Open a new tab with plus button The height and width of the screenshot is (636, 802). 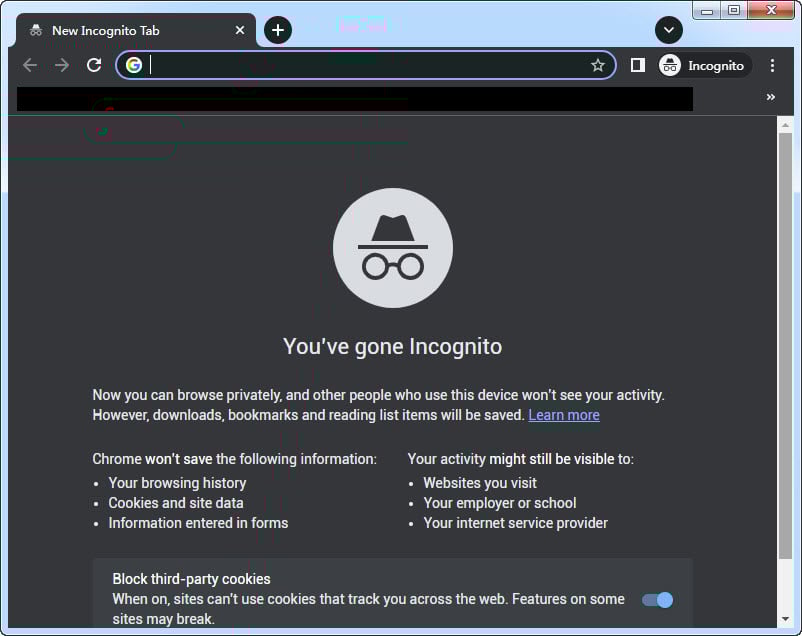coord(278,30)
